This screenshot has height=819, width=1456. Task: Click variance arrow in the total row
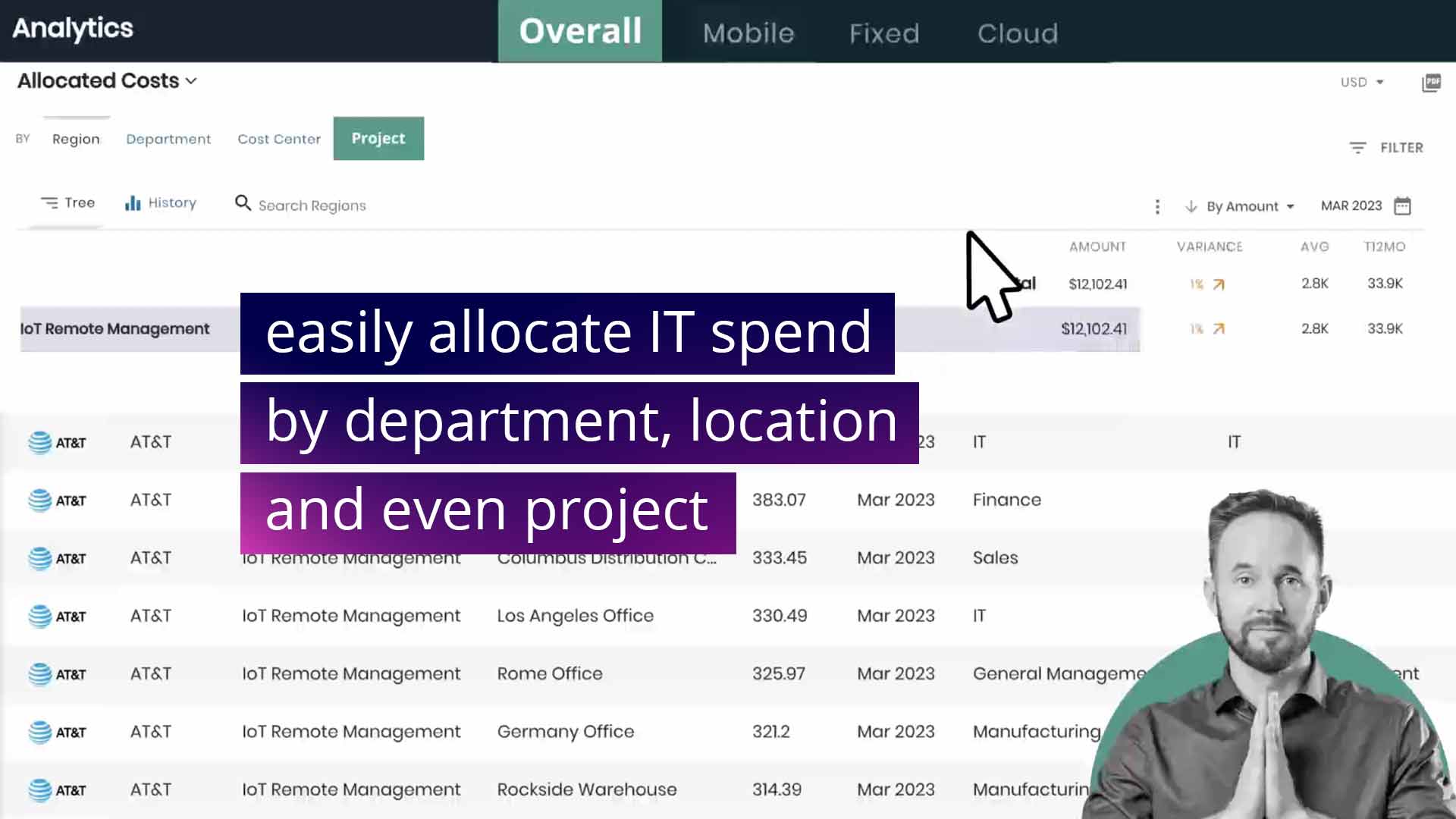[x=1219, y=284]
